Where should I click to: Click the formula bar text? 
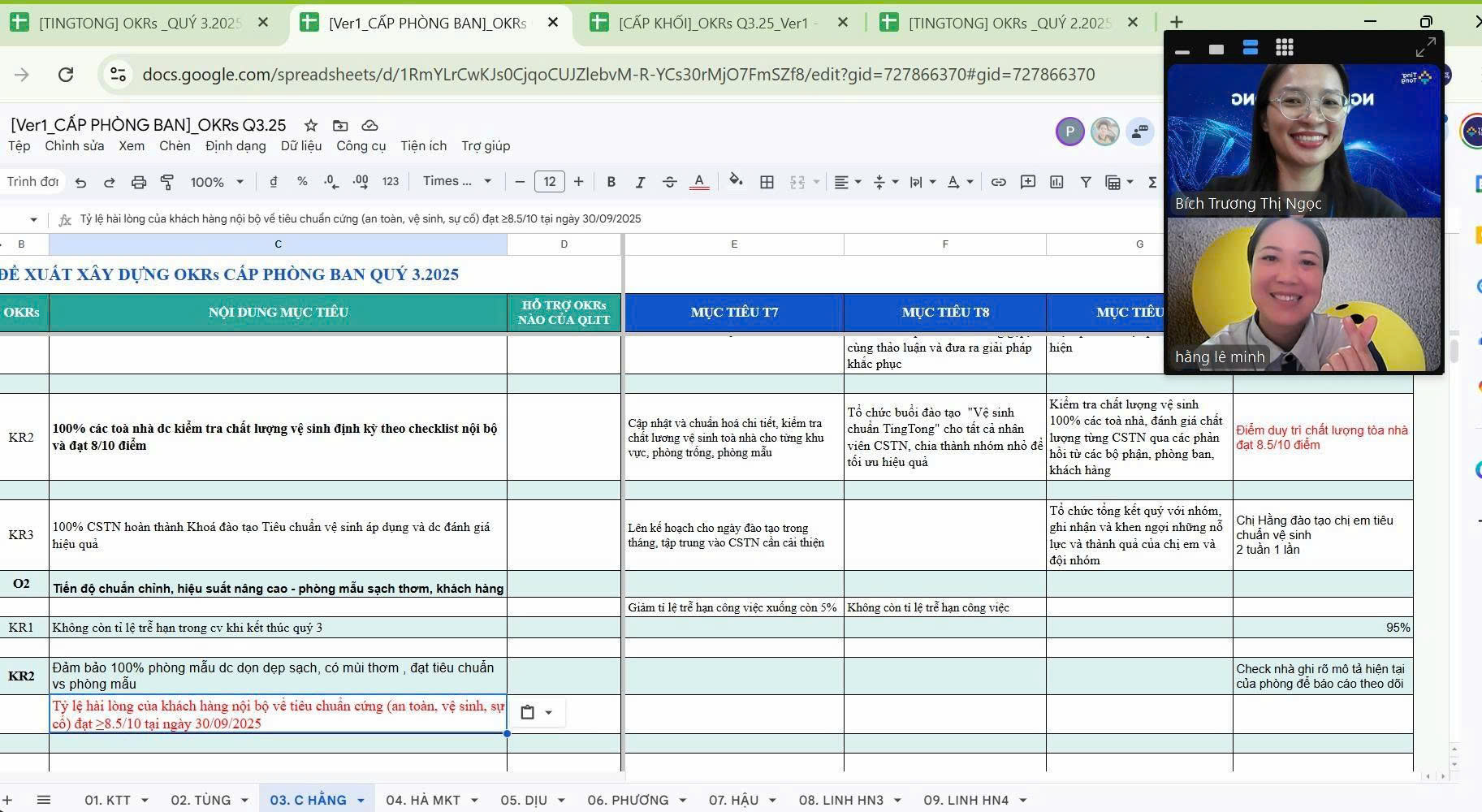pyautogui.click(x=361, y=219)
